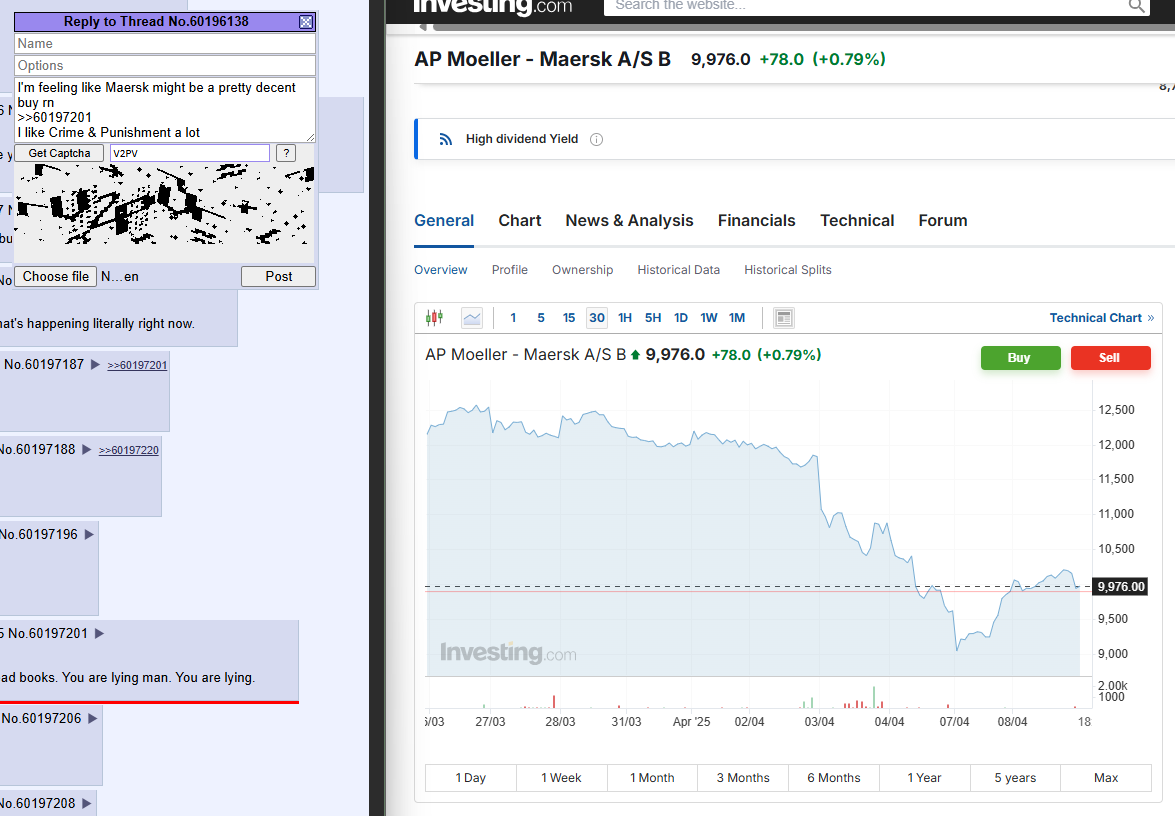Close the Reply to Thread dialog

pos(306,22)
